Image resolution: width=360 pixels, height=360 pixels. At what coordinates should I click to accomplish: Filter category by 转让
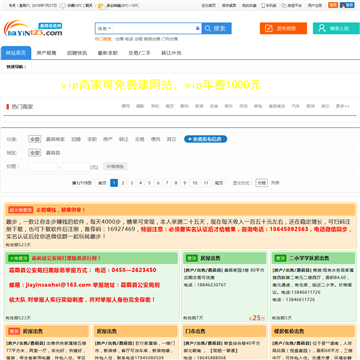click(124, 139)
